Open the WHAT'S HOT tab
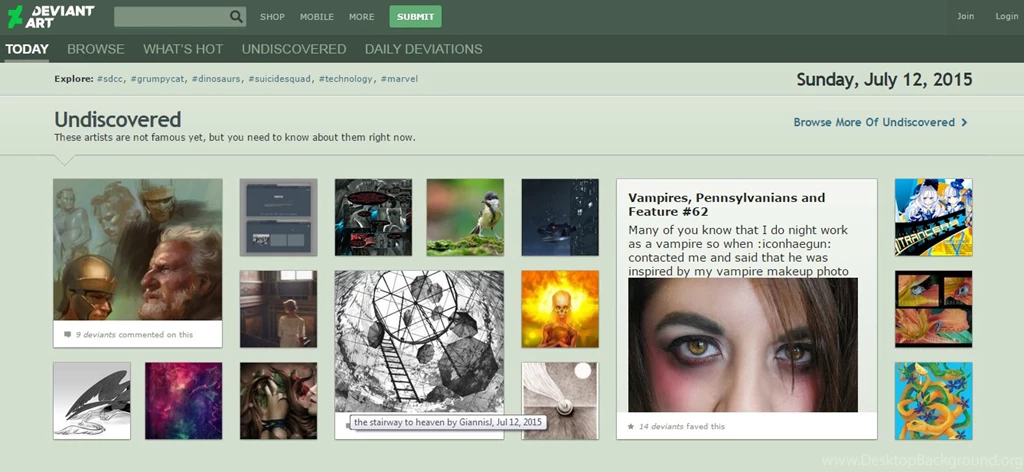The height and width of the screenshot is (472, 1024). click(183, 49)
